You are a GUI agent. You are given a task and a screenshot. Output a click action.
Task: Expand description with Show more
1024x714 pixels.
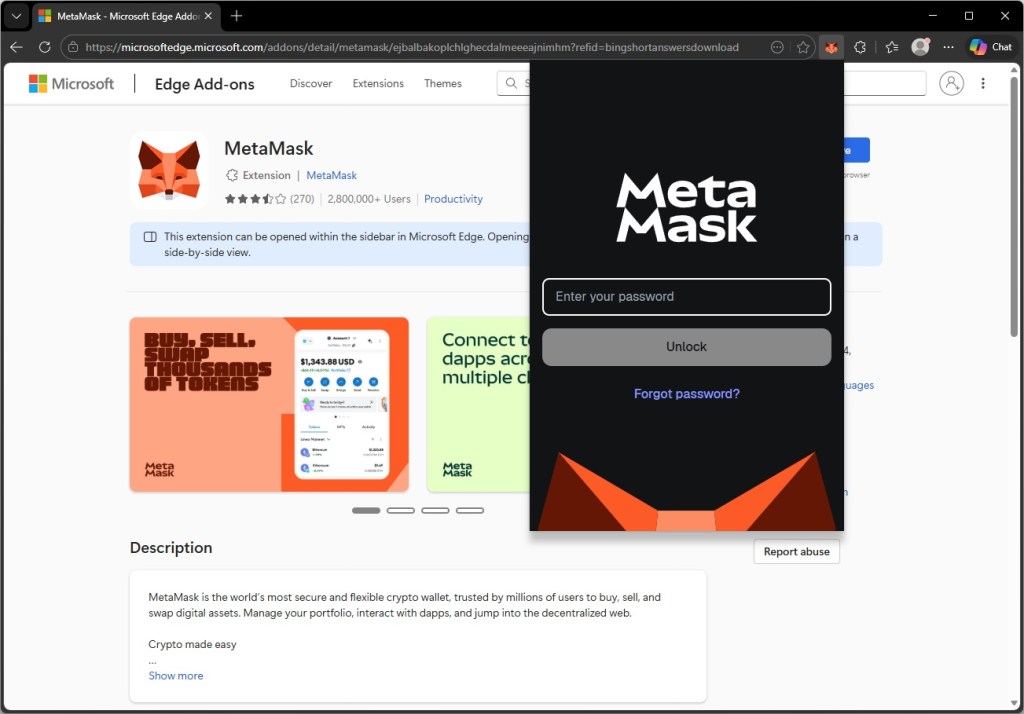click(x=176, y=676)
